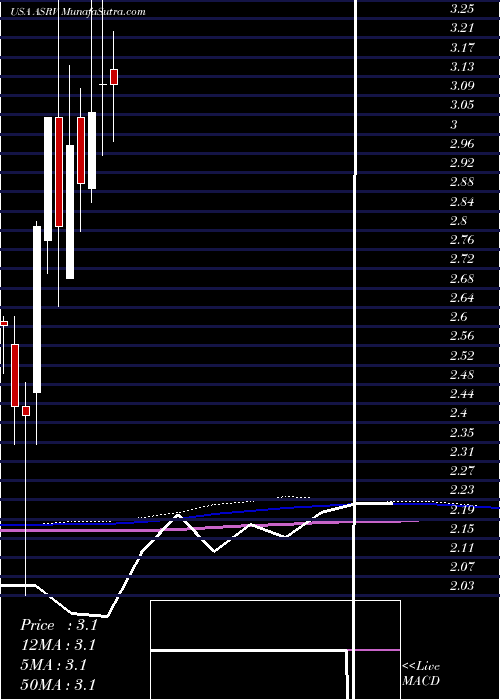Click the 2.88 price axis label
The width and height of the screenshot is (500, 700).
click(x=461, y=182)
